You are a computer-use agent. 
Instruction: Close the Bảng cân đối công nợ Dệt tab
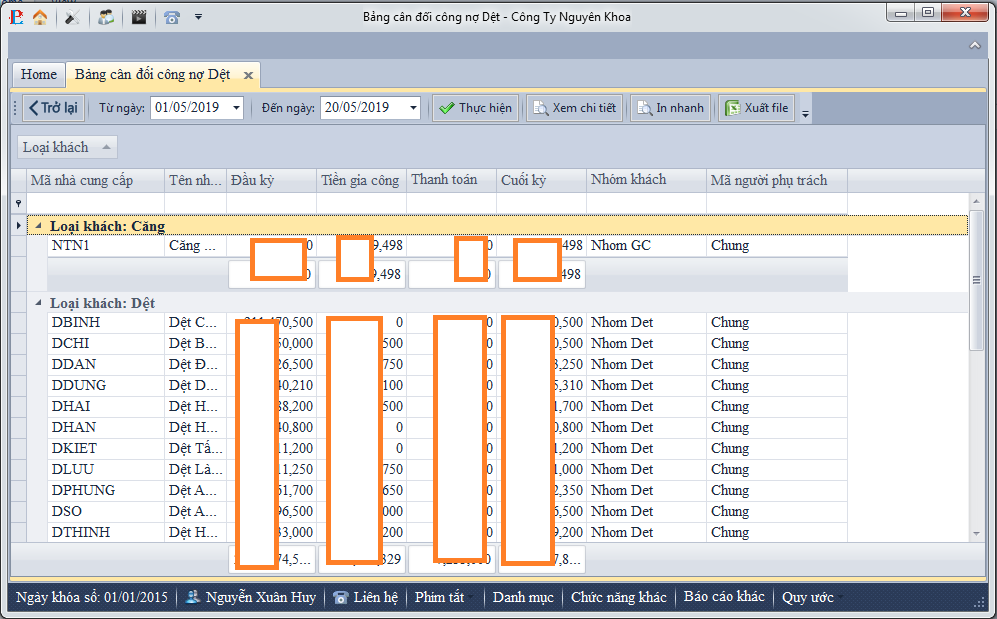[249, 75]
